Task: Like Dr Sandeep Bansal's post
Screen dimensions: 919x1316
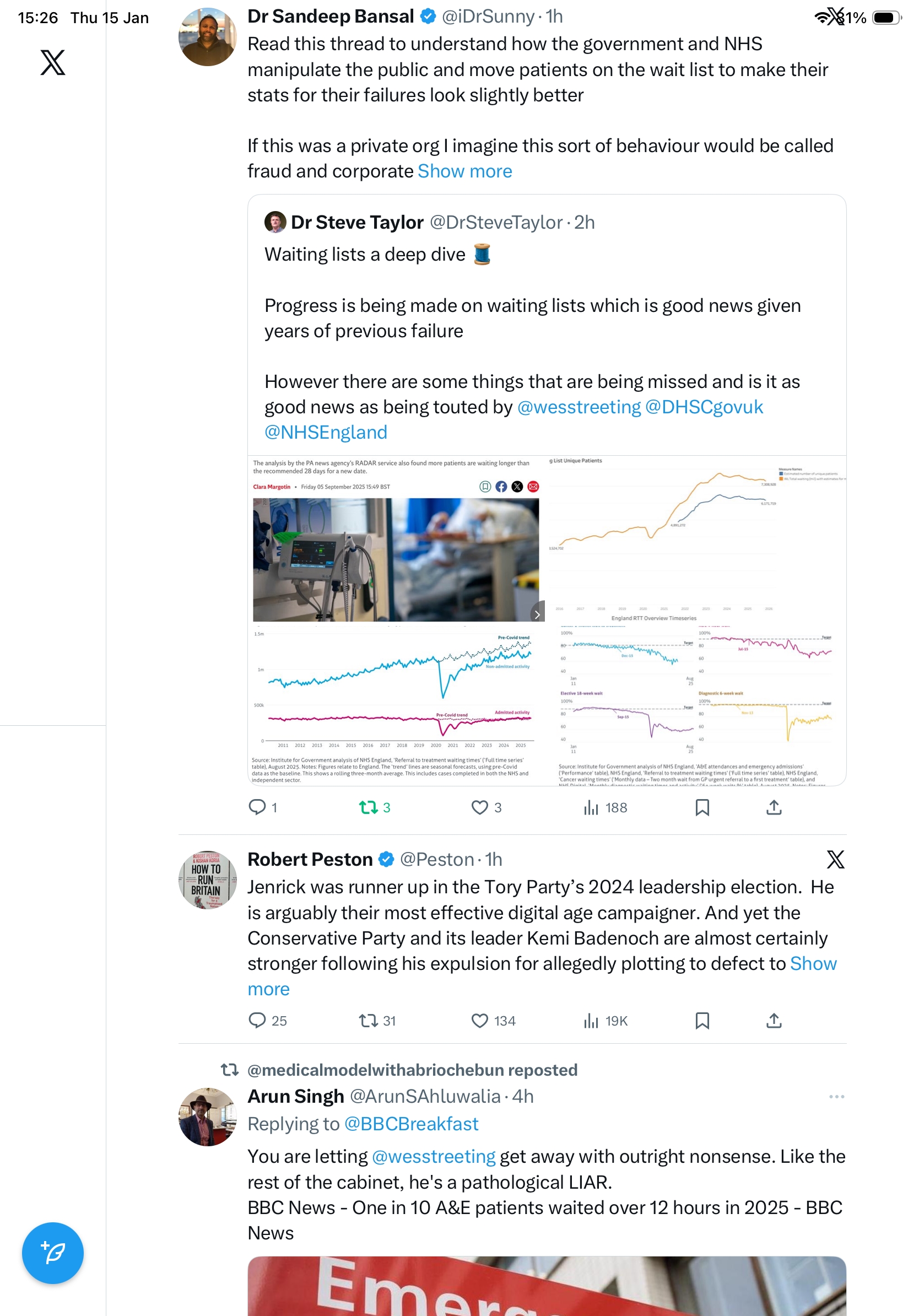Action: click(479, 807)
